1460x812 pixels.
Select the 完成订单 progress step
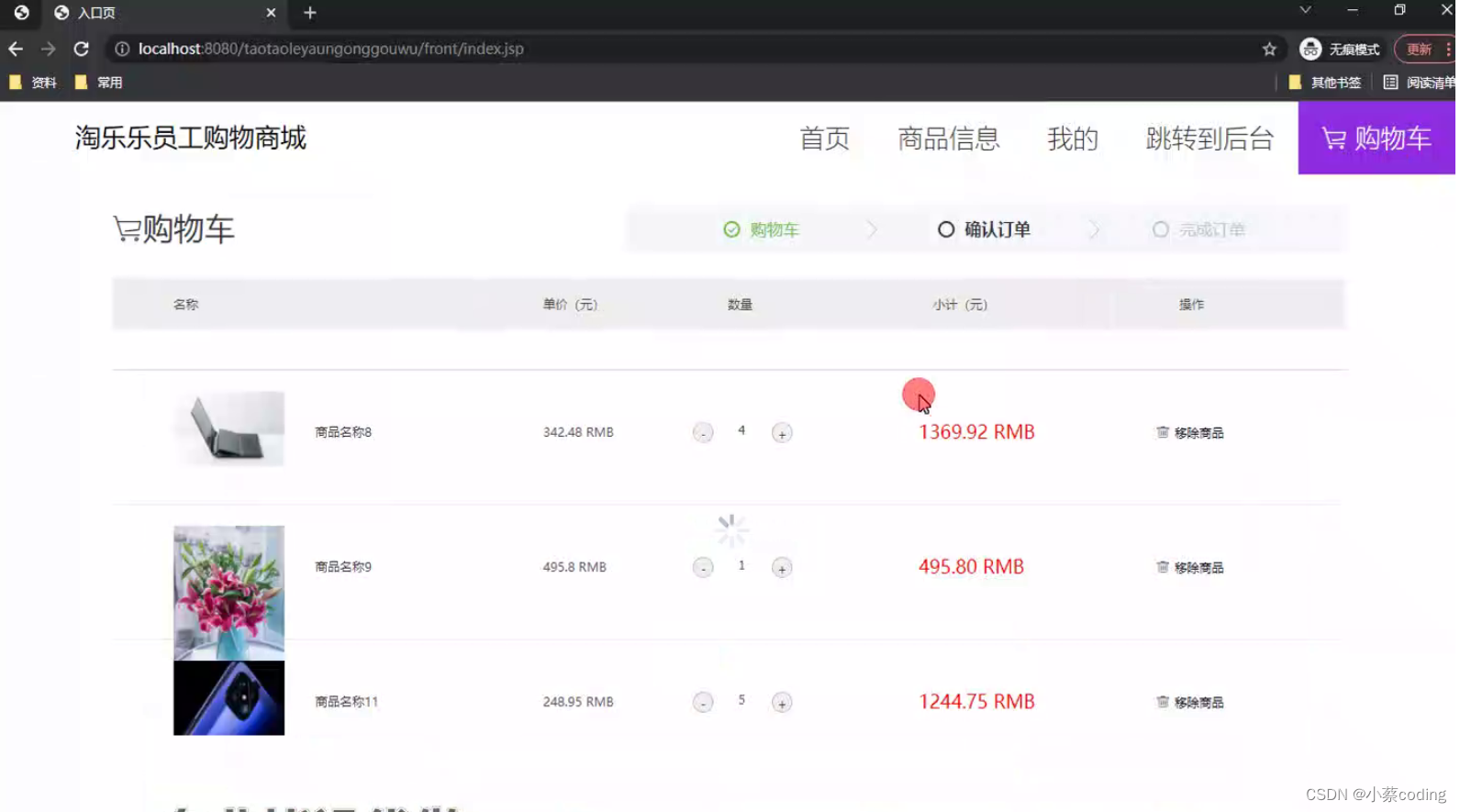click(x=1198, y=229)
